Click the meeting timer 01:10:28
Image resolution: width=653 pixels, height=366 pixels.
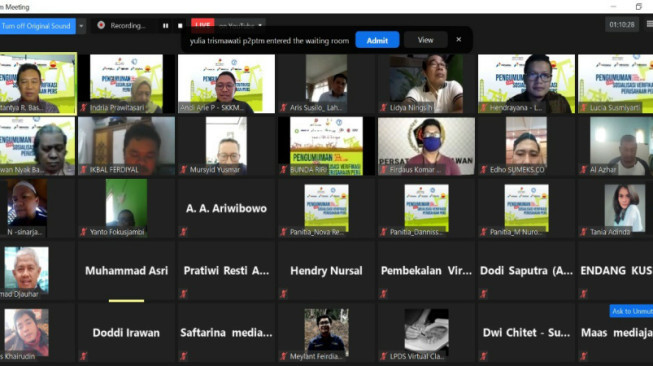point(621,25)
